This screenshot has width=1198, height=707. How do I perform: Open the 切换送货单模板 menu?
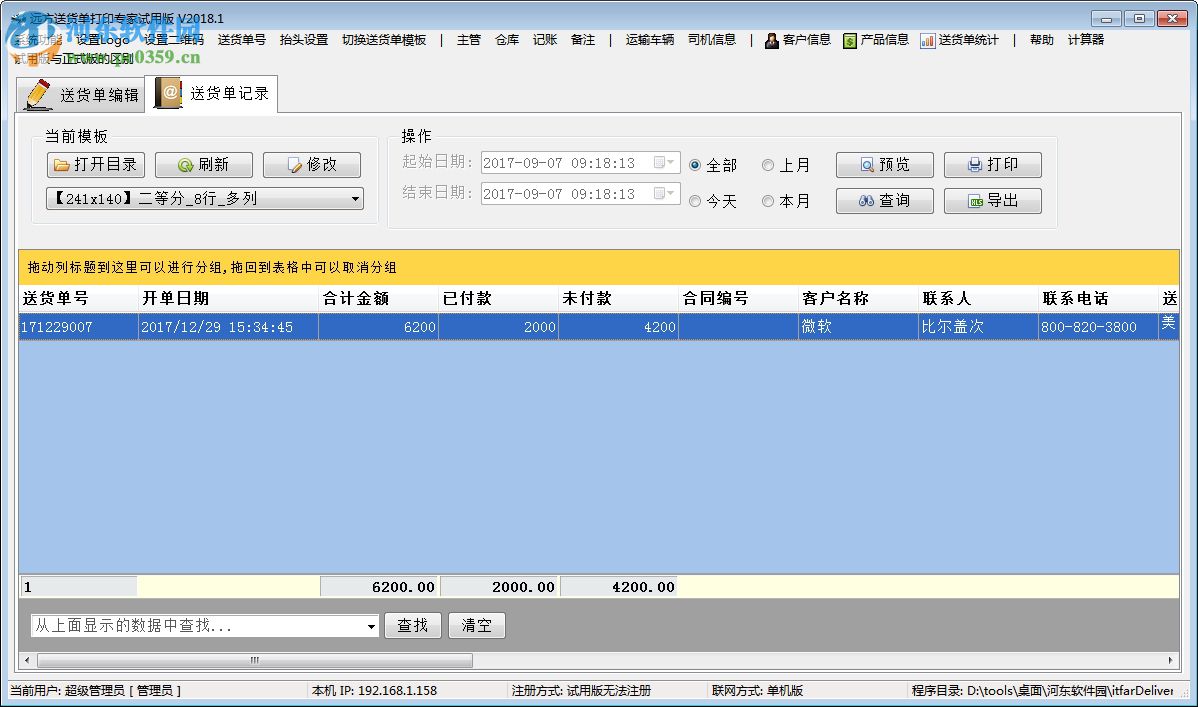[x=383, y=40]
